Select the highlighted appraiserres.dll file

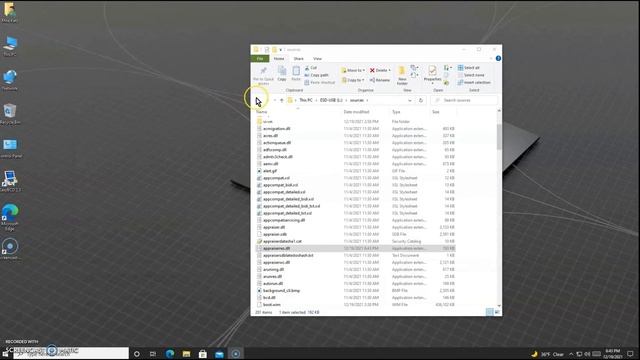pos(355,248)
